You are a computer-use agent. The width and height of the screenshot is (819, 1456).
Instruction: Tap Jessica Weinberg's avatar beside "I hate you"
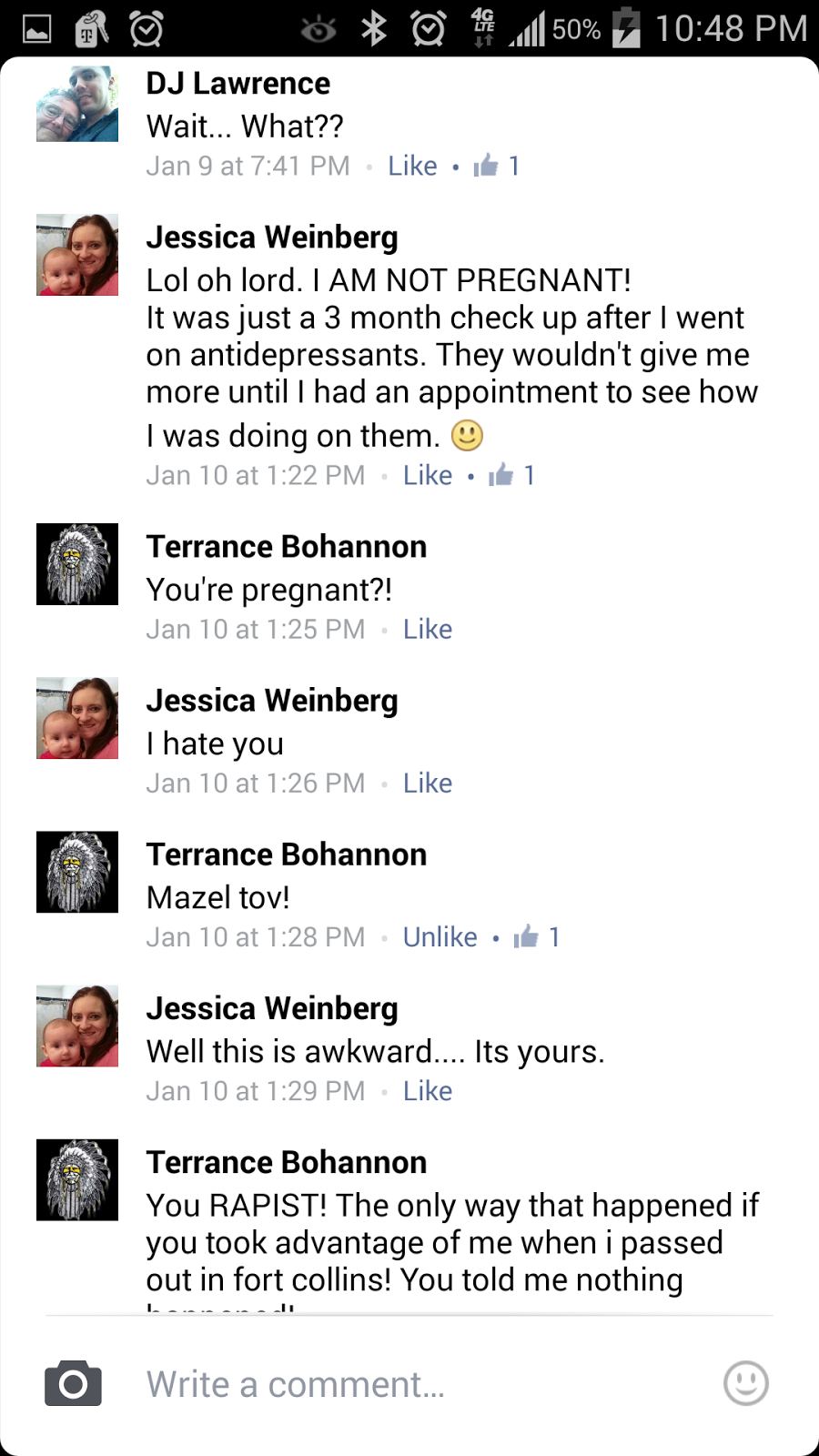point(77,718)
